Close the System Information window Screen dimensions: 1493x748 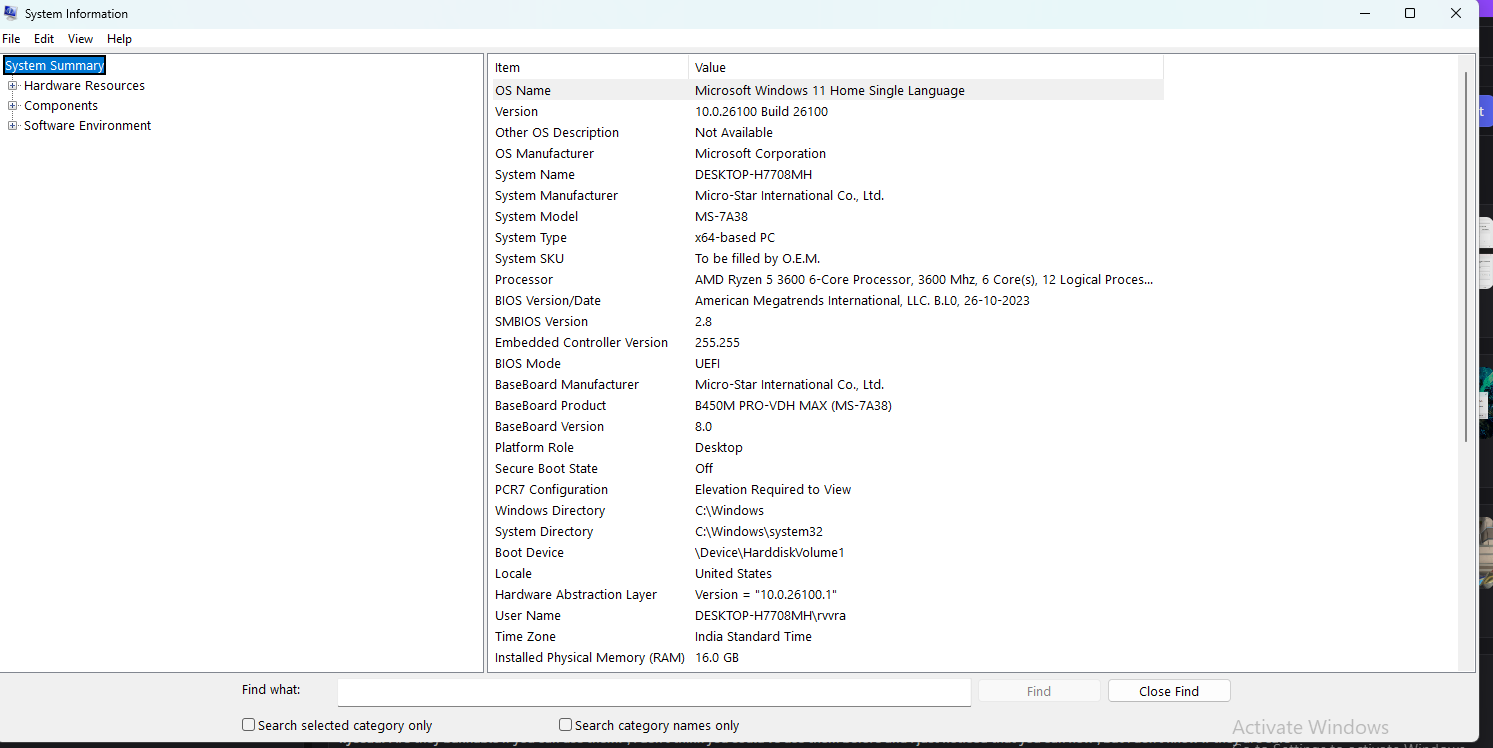pyautogui.click(x=1456, y=14)
